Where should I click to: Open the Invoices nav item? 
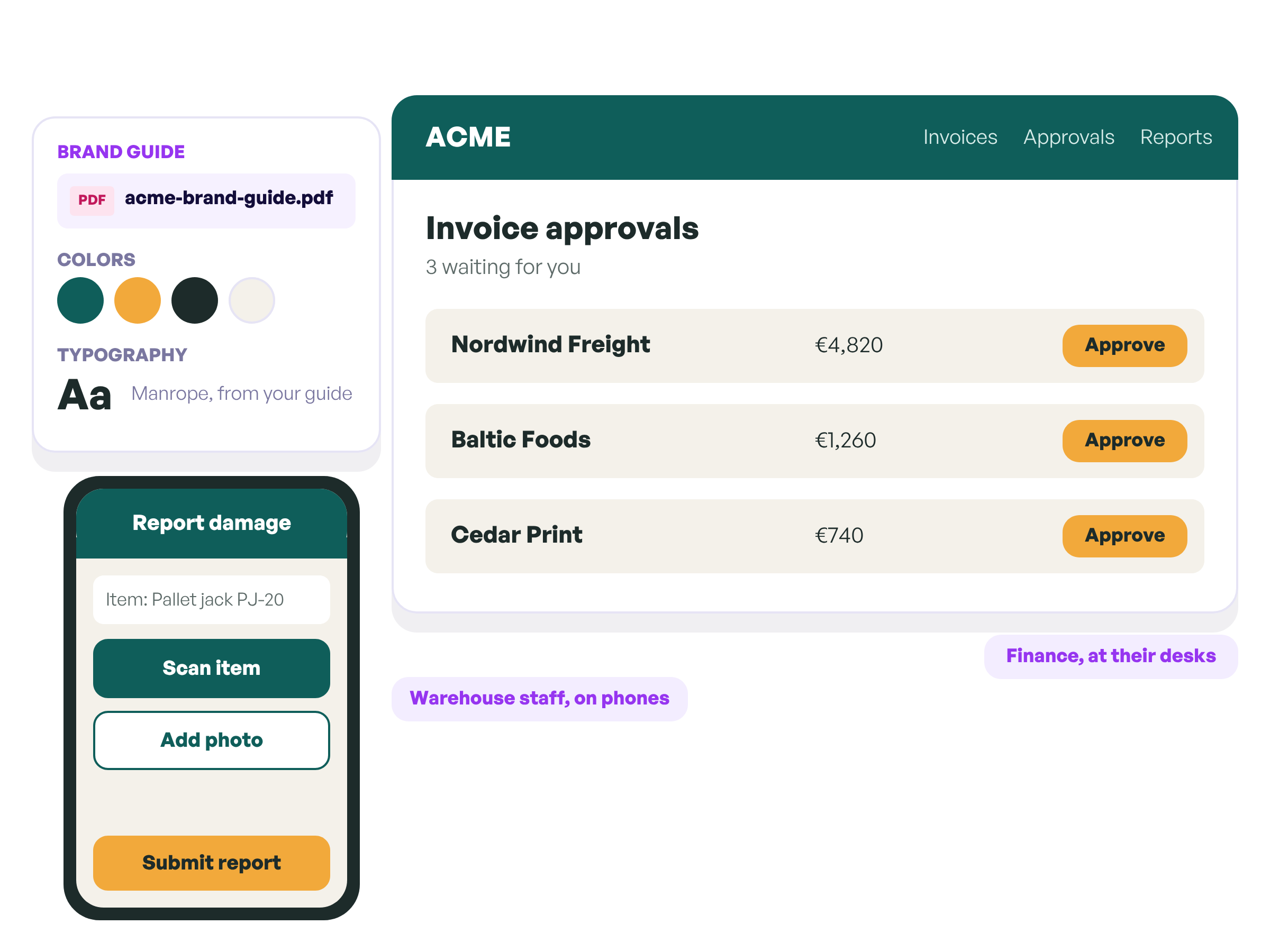pyautogui.click(x=960, y=137)
